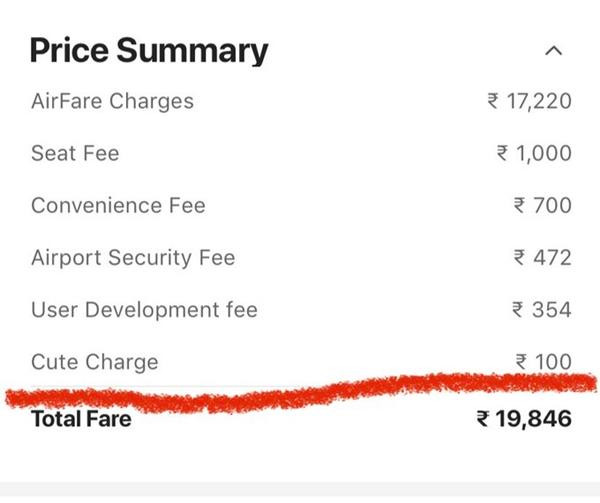
Task: Click the ₹ 354 development fee amount
Action: point(543,309)
